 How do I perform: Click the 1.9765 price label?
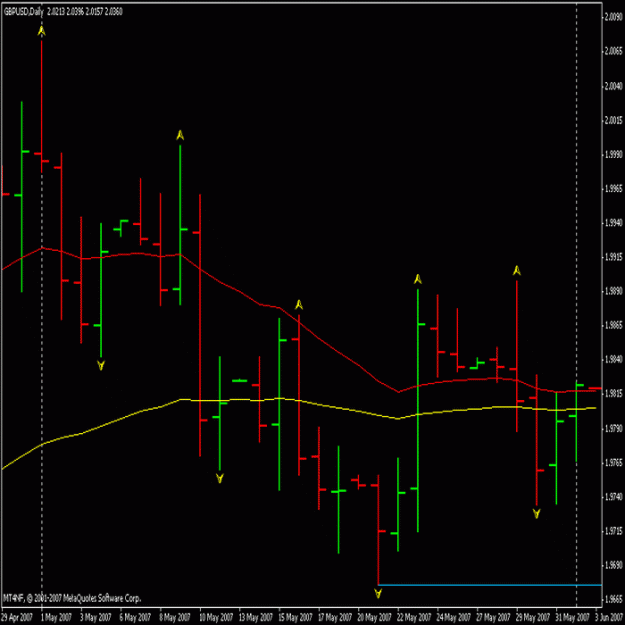point(614,463)
